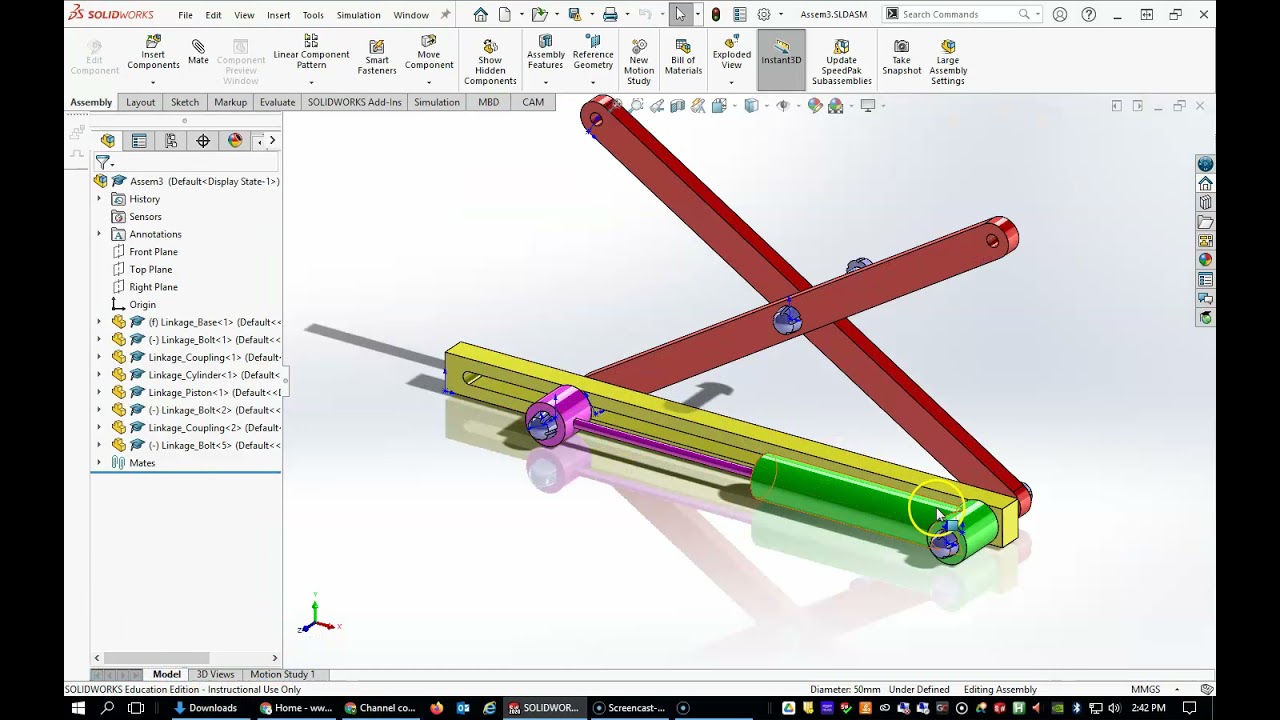Viewport: 1280px width, 720px height.
Task: Open the Hide/Show Items dropdown arrow
Action: point(797,106)
